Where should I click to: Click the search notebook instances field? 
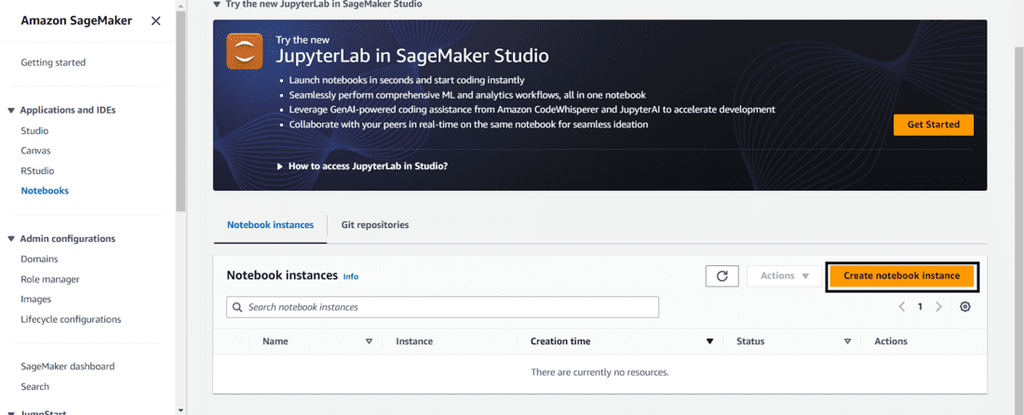tap(443, 307)
